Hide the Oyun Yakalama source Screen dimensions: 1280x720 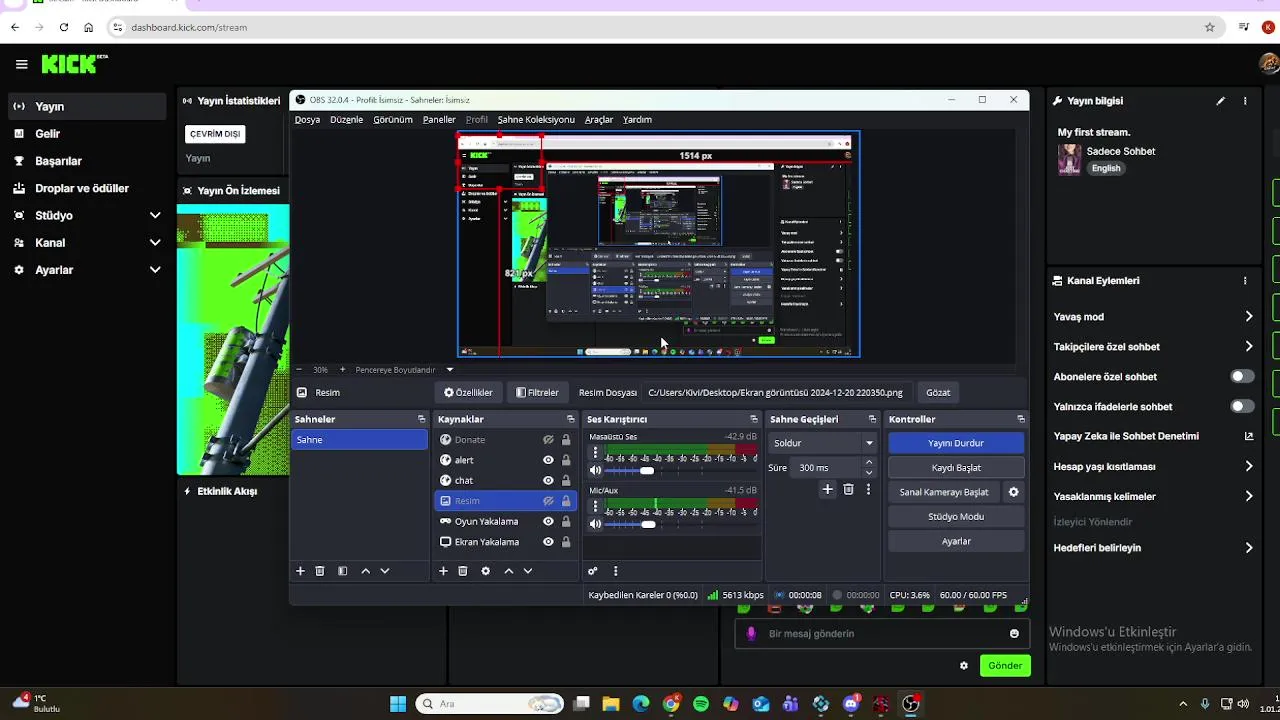coord(548,521)
